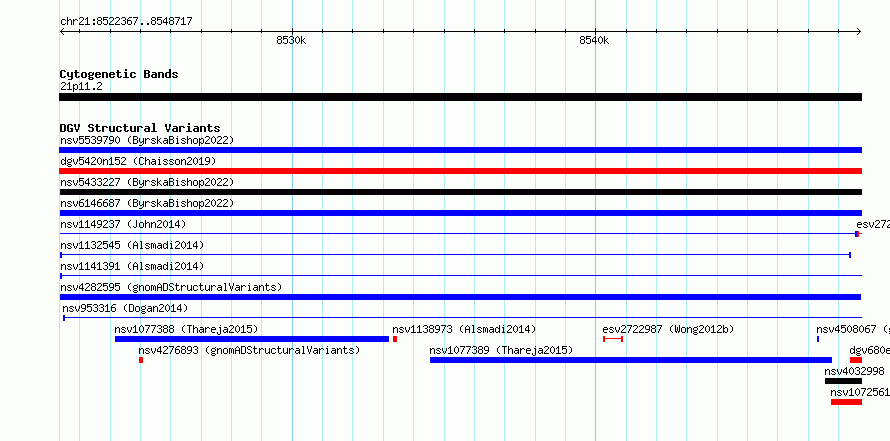Click the esv272 label at right edge
This screenshot has height=441, width=890.
click(x=873, y=224)
